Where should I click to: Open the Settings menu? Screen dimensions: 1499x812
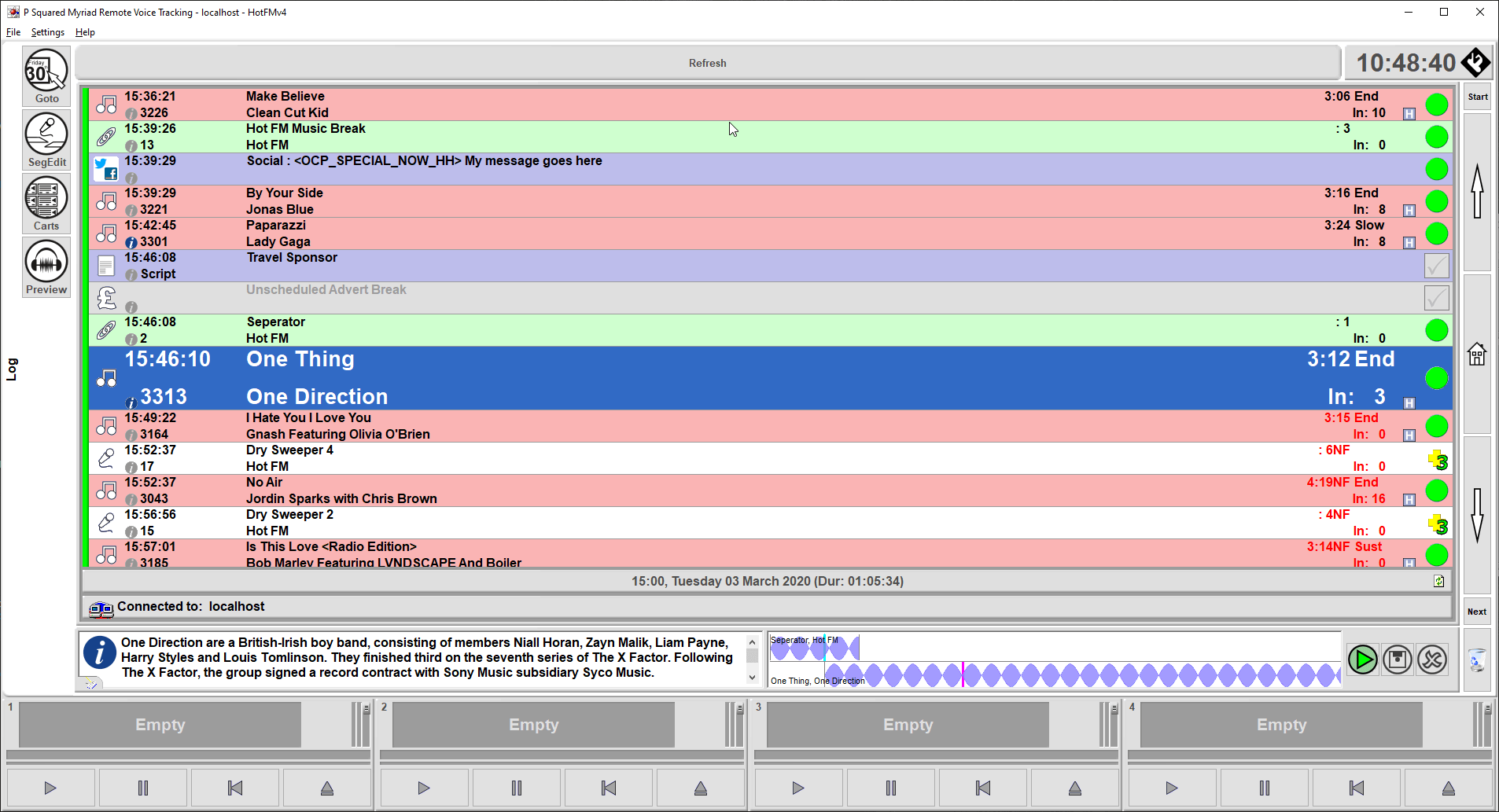(x=47, y=32)
